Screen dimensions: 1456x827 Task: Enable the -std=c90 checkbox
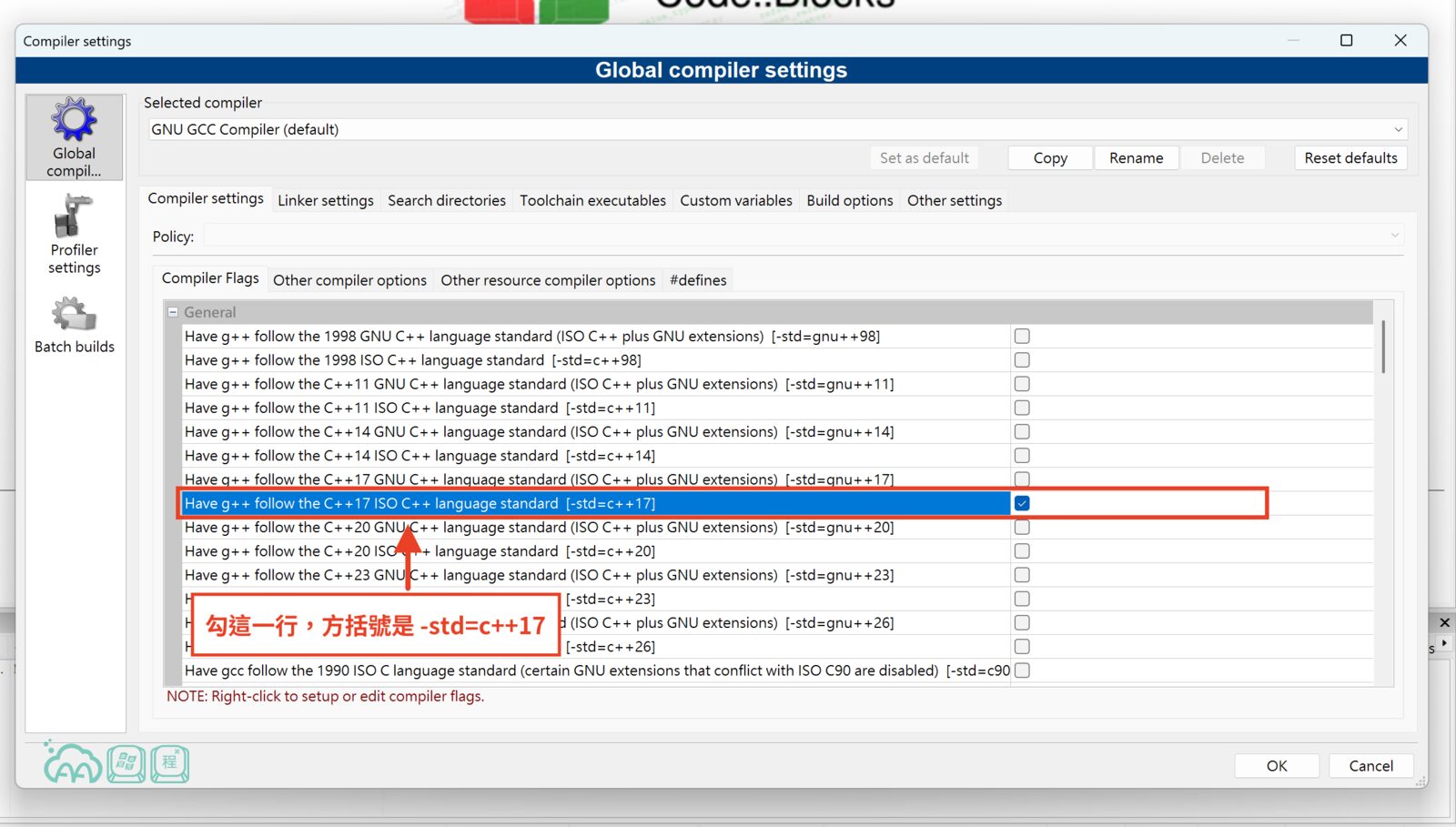click(x=1022, y=671)
